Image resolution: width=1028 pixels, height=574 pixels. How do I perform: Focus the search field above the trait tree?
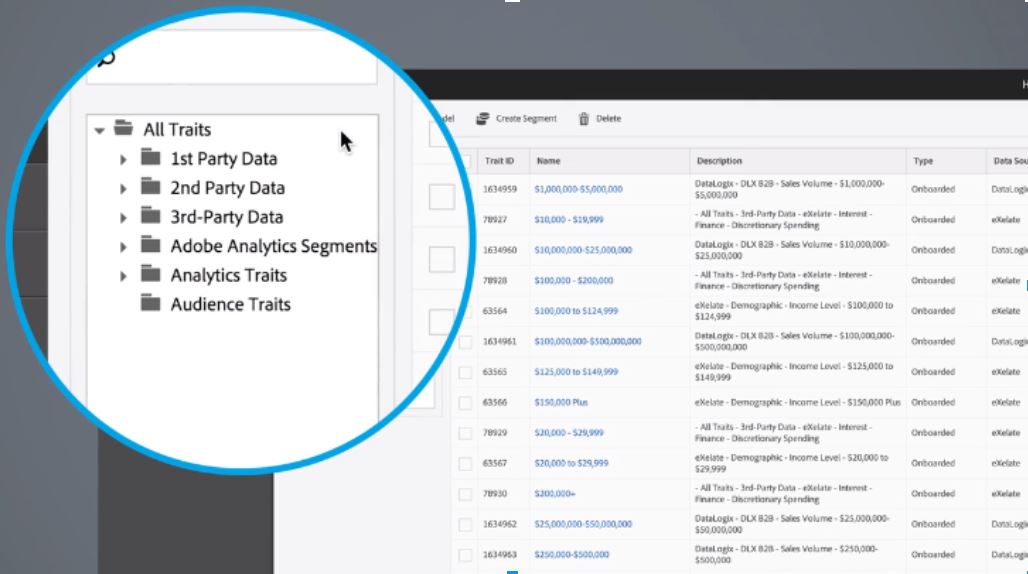coord(231,58)
